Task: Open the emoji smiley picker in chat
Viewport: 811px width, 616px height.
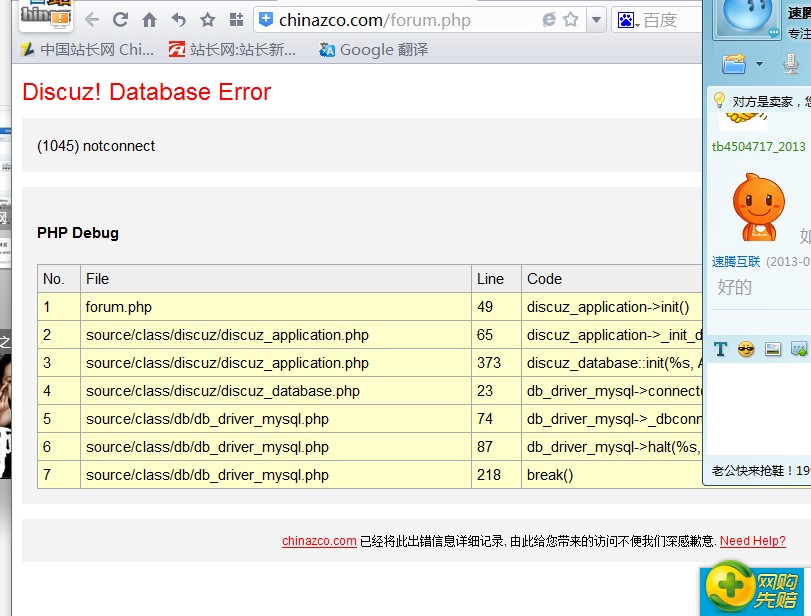Action: click(746, 350)
